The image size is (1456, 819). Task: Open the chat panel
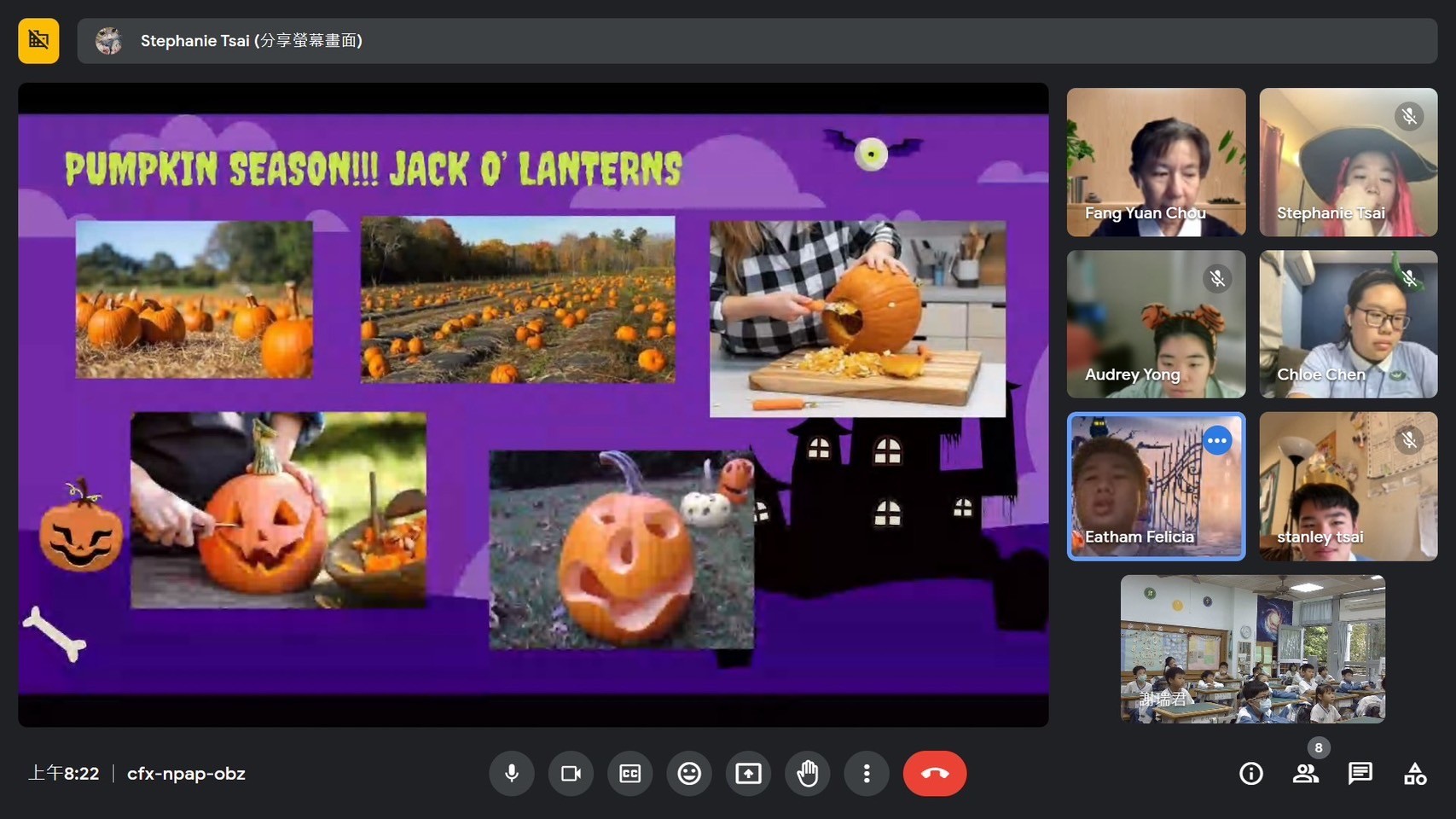click(1360, 773)
